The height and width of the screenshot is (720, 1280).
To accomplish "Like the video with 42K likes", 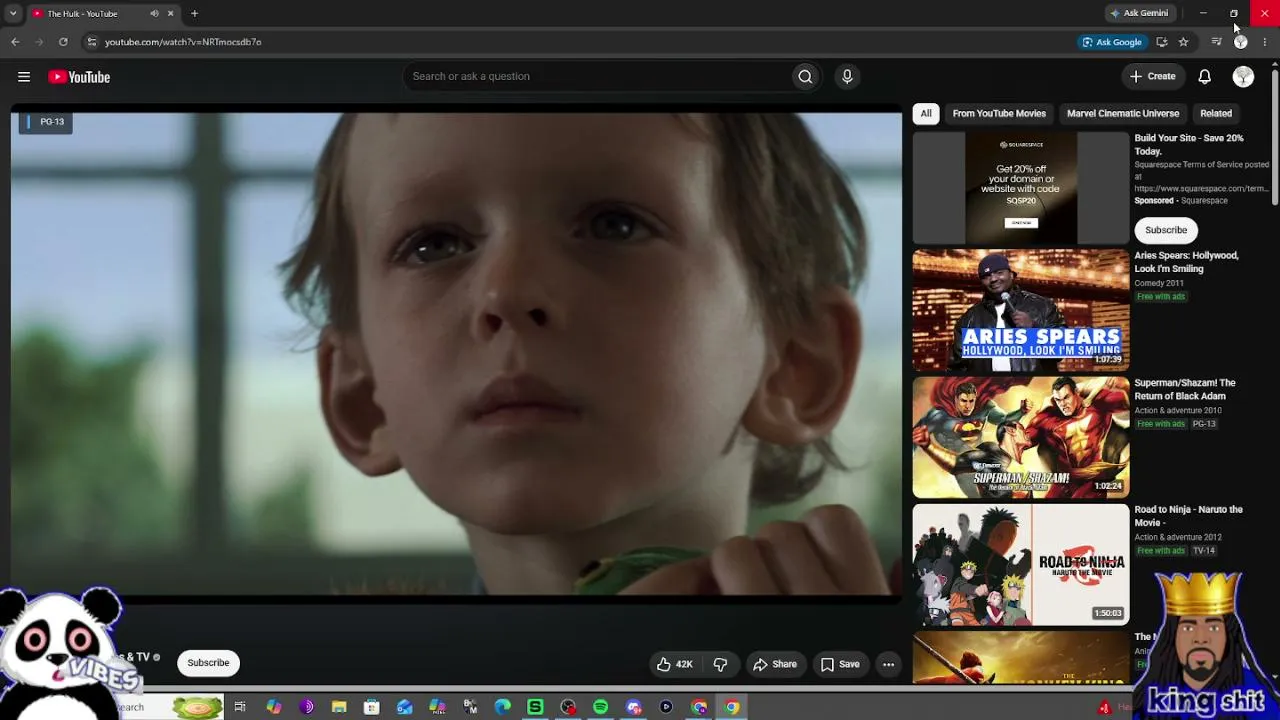I will [675, 664].
